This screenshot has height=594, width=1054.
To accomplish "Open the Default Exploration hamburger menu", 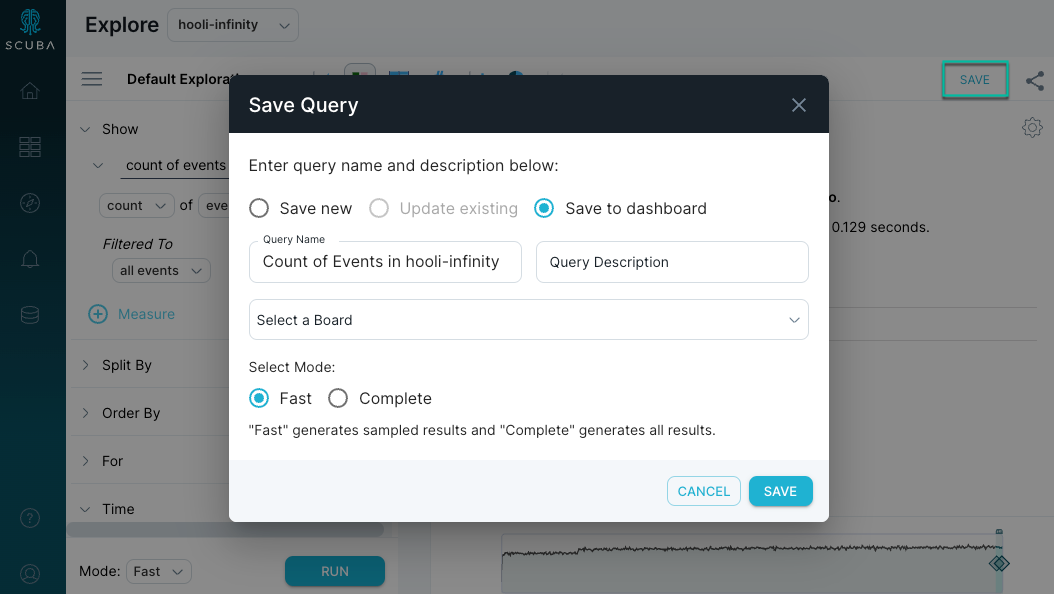I will (91, 79).
